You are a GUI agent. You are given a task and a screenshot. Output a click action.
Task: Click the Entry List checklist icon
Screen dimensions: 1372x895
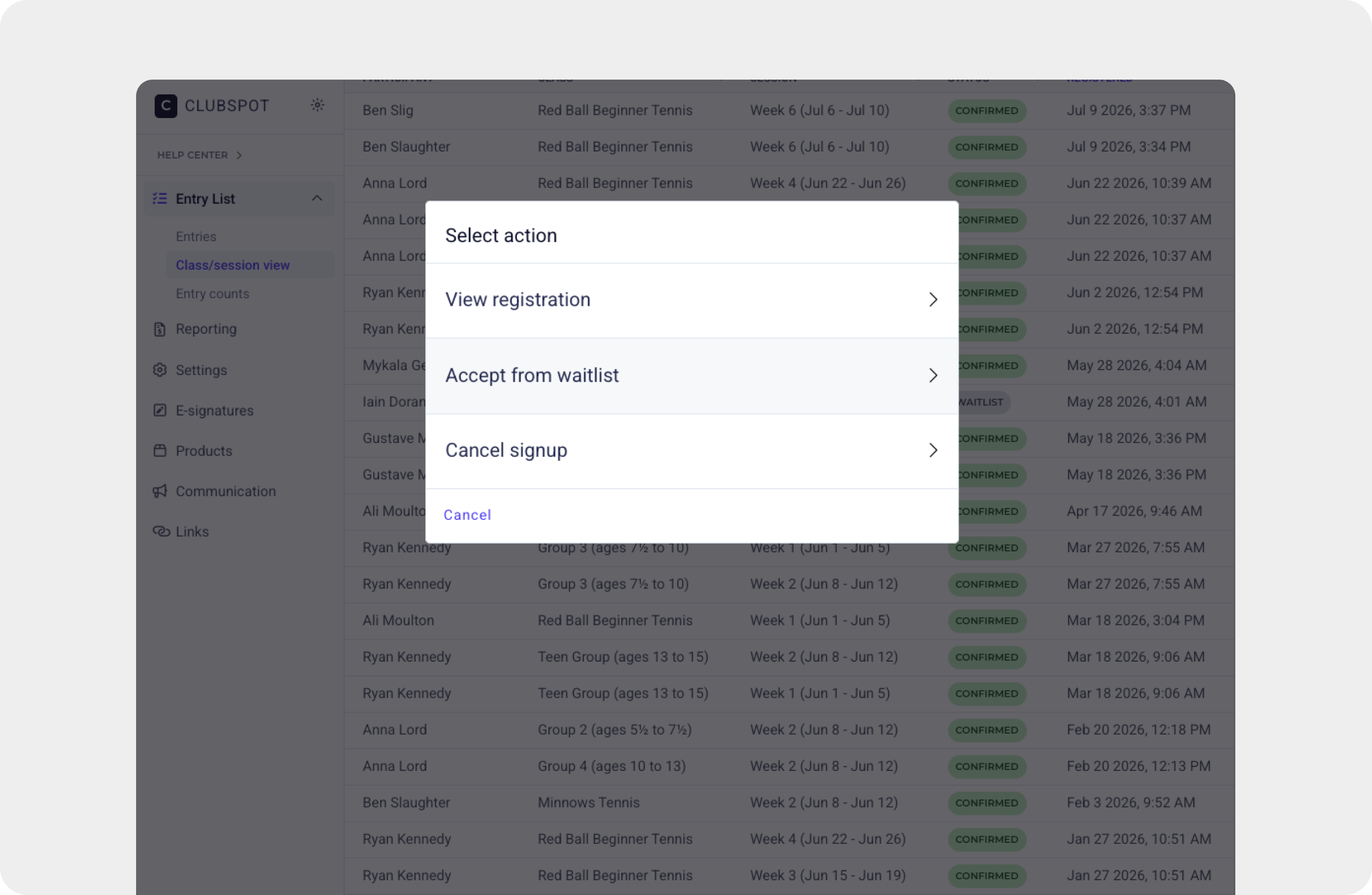point(160,198)
